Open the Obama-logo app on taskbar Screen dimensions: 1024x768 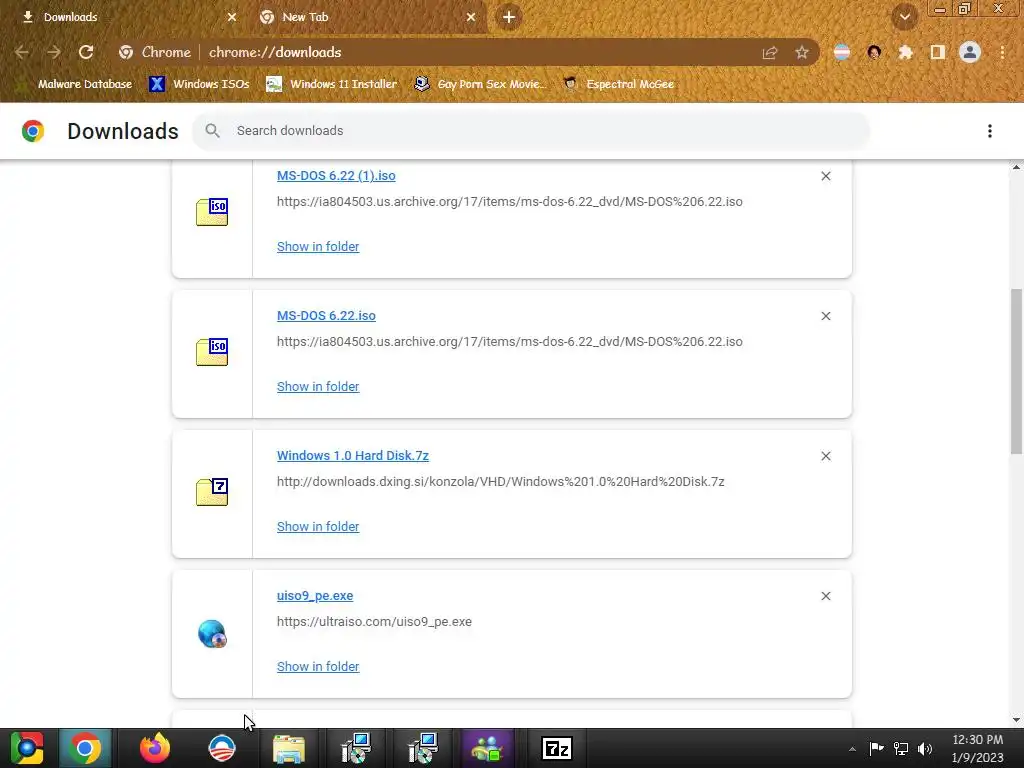pos(222,748)
